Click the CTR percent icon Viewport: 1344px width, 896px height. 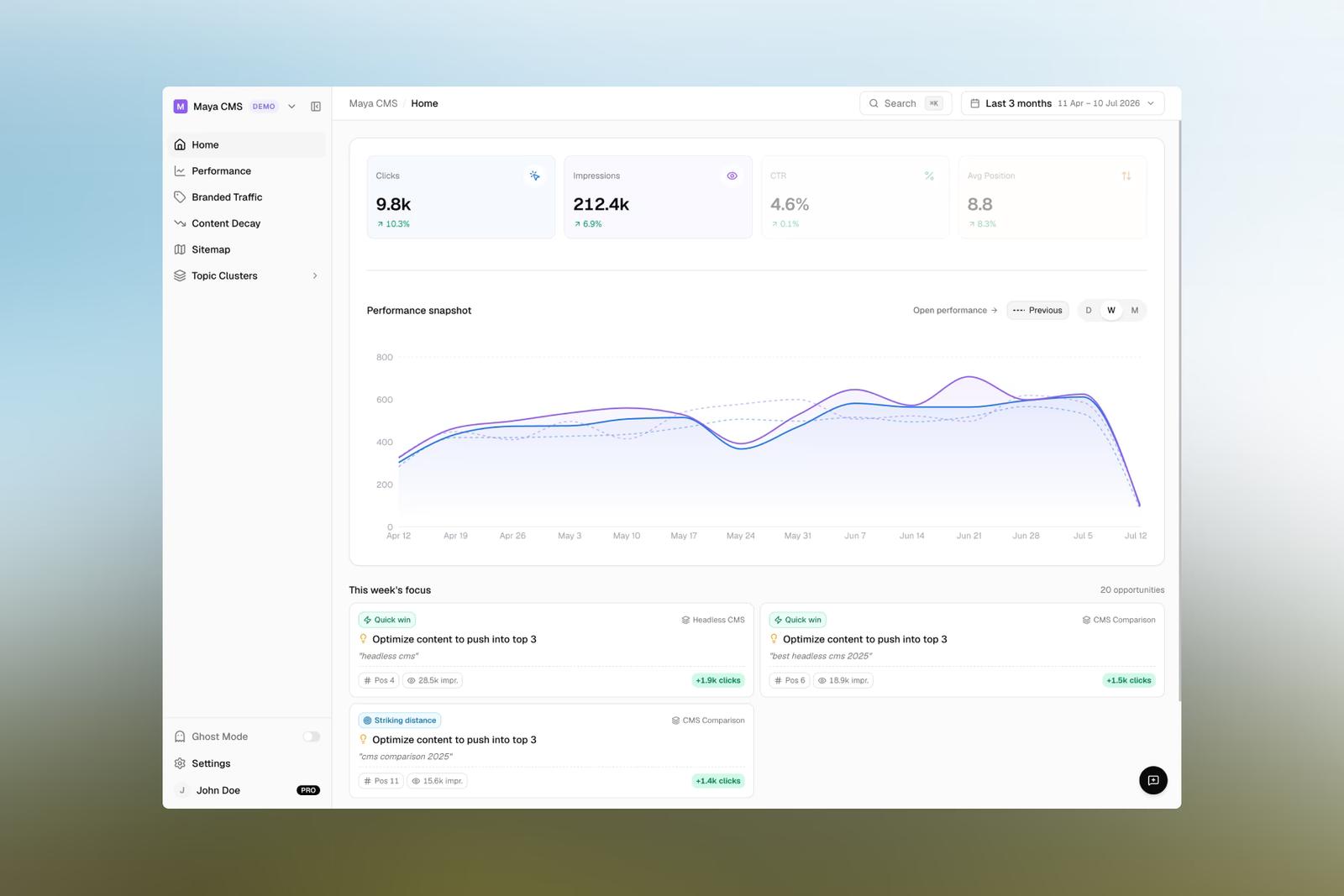929,176
